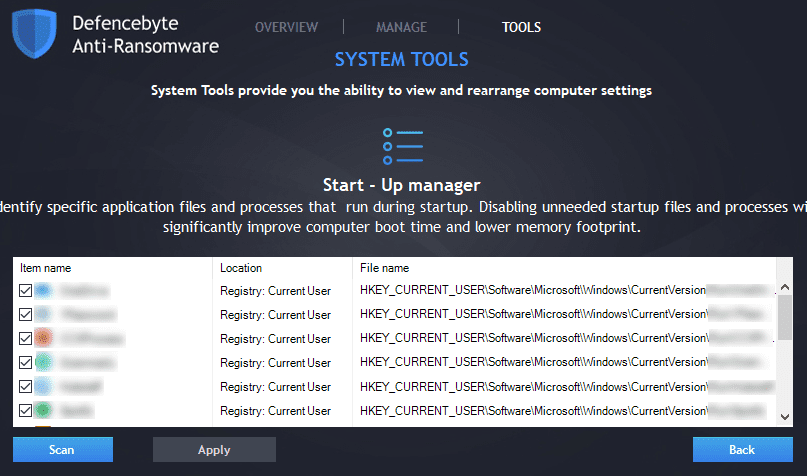Select third row's Registry: Current User cell

click(x=275, y=339)
